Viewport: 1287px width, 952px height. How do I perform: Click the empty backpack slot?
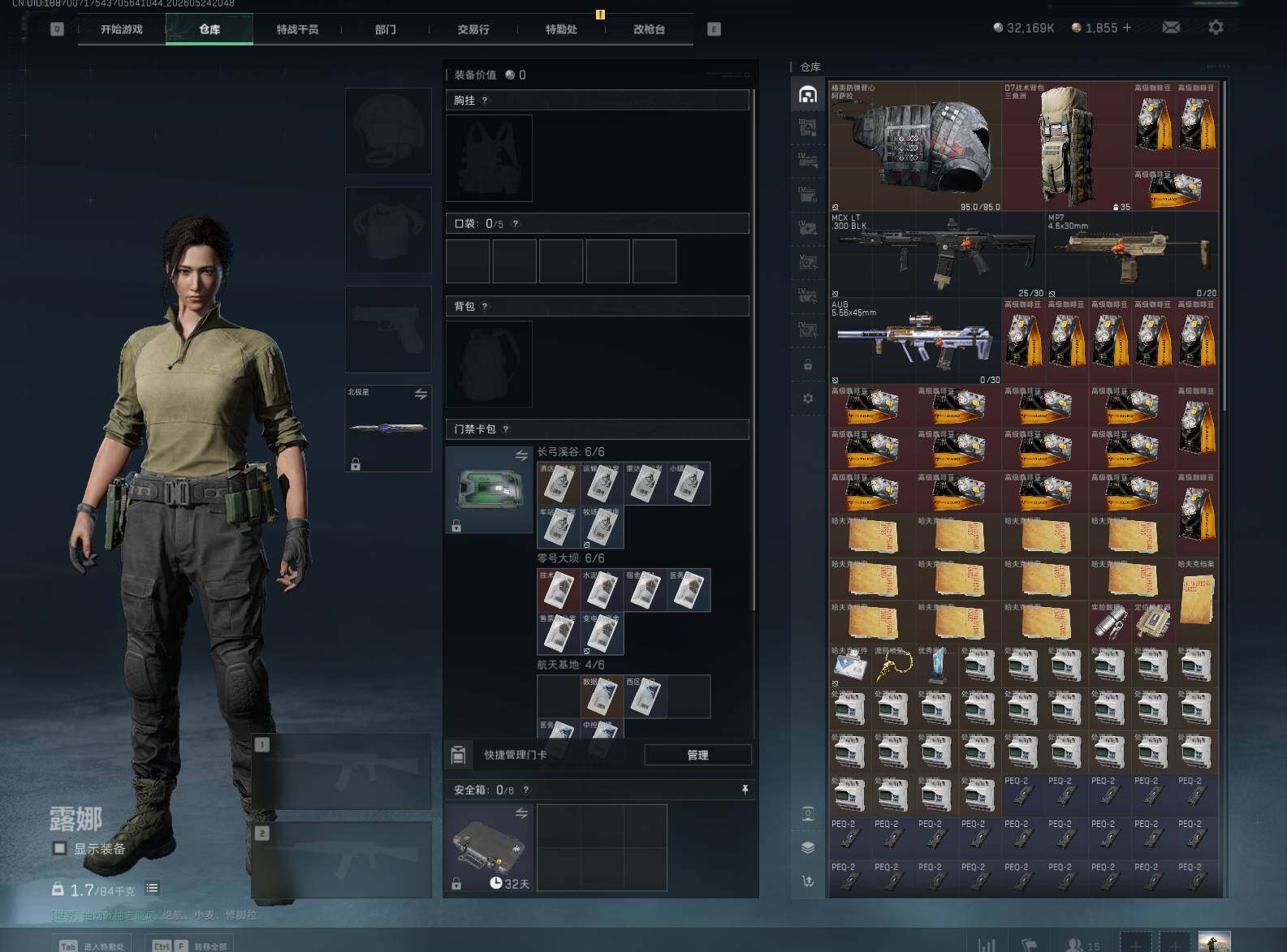coord(489,364)
